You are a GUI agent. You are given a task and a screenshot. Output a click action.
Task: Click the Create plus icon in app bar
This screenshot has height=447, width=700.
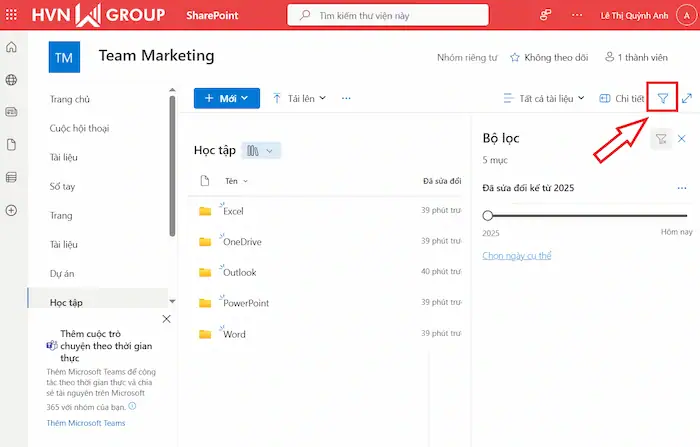11,210
